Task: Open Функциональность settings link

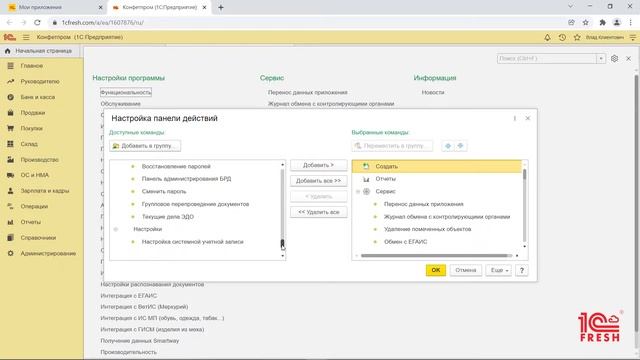Action: (x=126, y=93)
